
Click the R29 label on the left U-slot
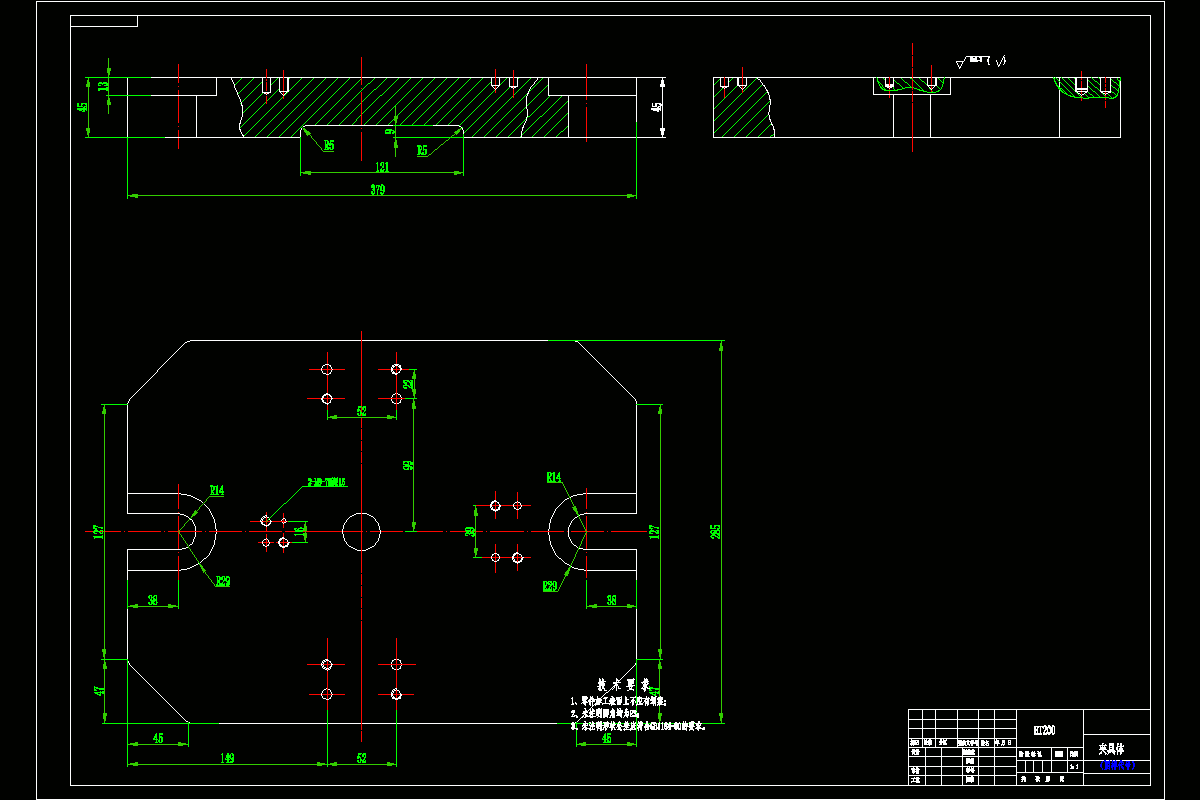tap(222, 581)
